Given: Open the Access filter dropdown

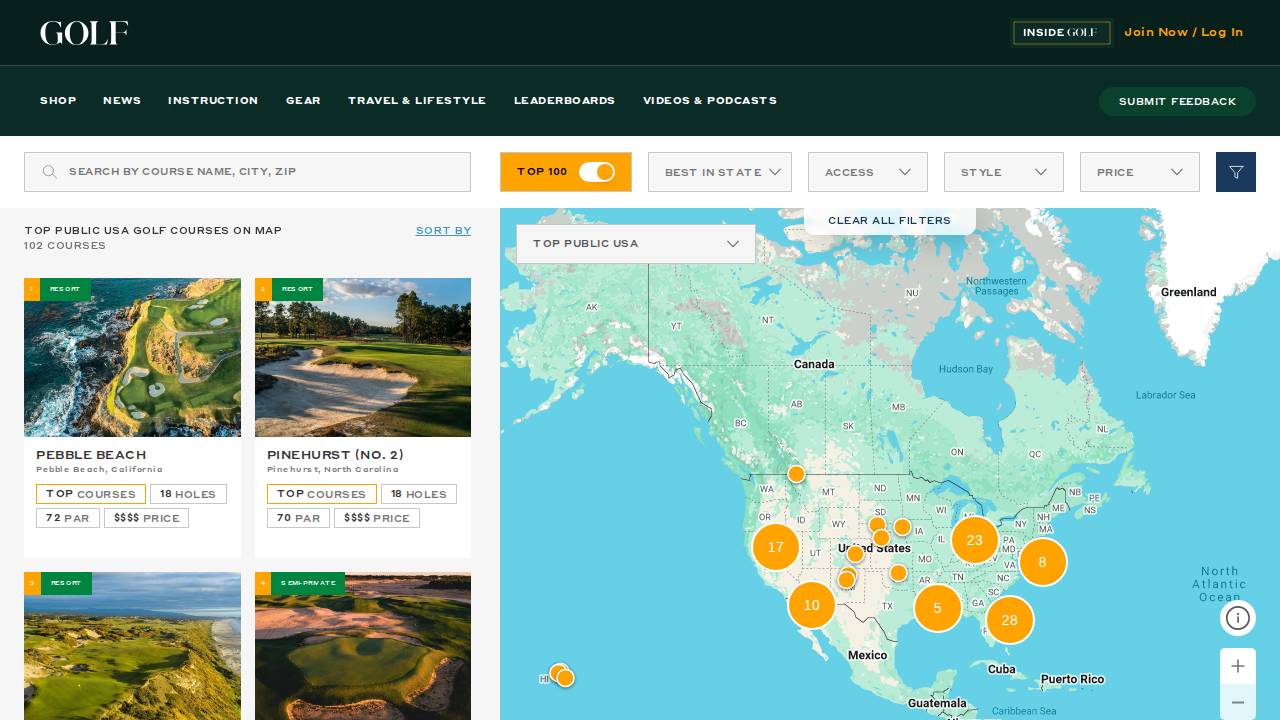Looking at the screenshot, I should pos(868,172).
